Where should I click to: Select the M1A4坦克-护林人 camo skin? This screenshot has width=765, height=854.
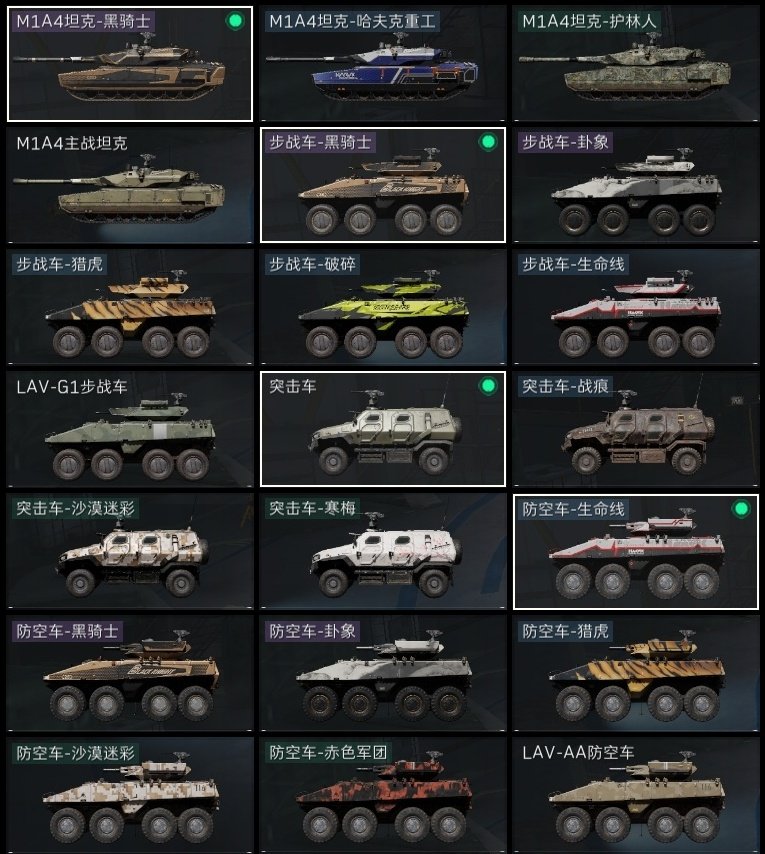[636, 64]
